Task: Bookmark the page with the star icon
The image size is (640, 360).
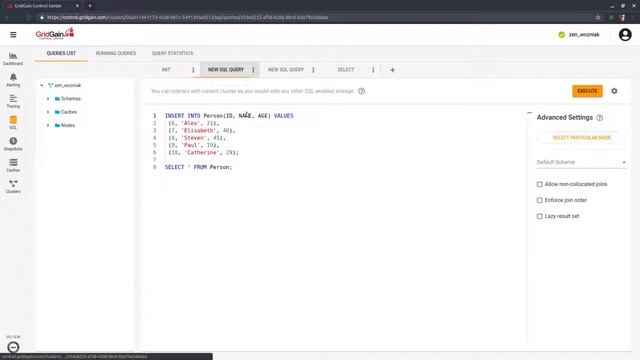Action: click(x=598, y=18)
